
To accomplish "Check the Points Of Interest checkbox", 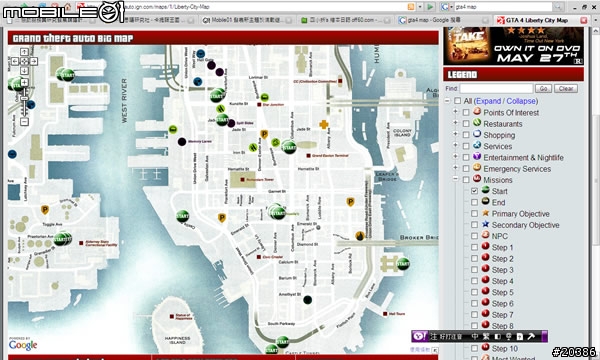I will pyautogui.click(x=466, y=112).
